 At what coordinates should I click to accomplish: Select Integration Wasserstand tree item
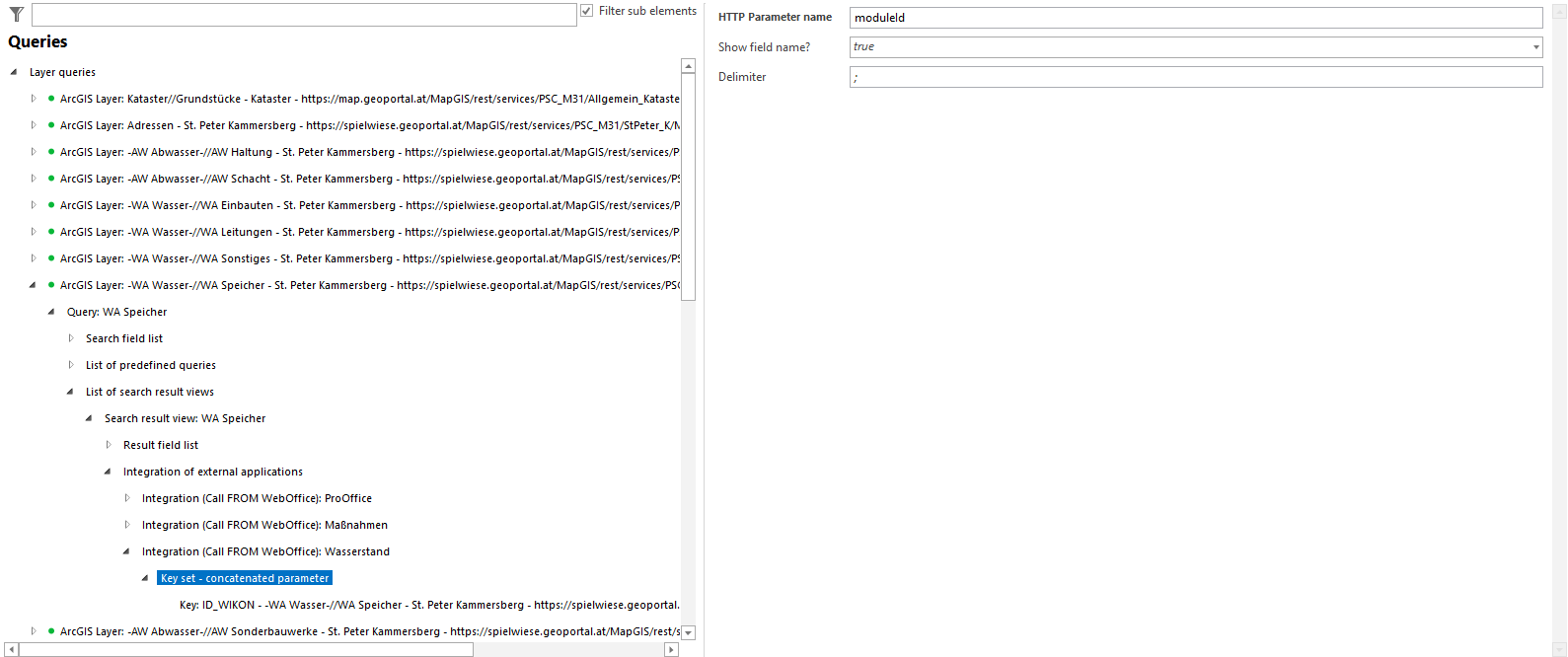pos(265,551)
